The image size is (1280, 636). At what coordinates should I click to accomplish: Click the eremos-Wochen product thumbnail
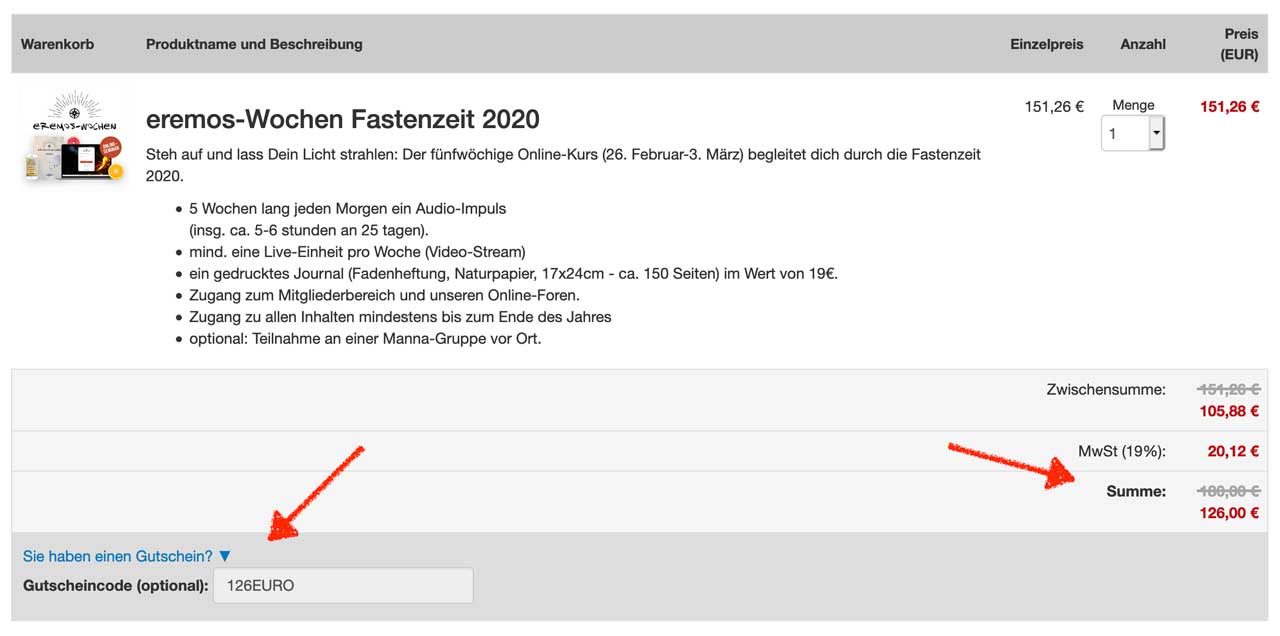[72, 137]
